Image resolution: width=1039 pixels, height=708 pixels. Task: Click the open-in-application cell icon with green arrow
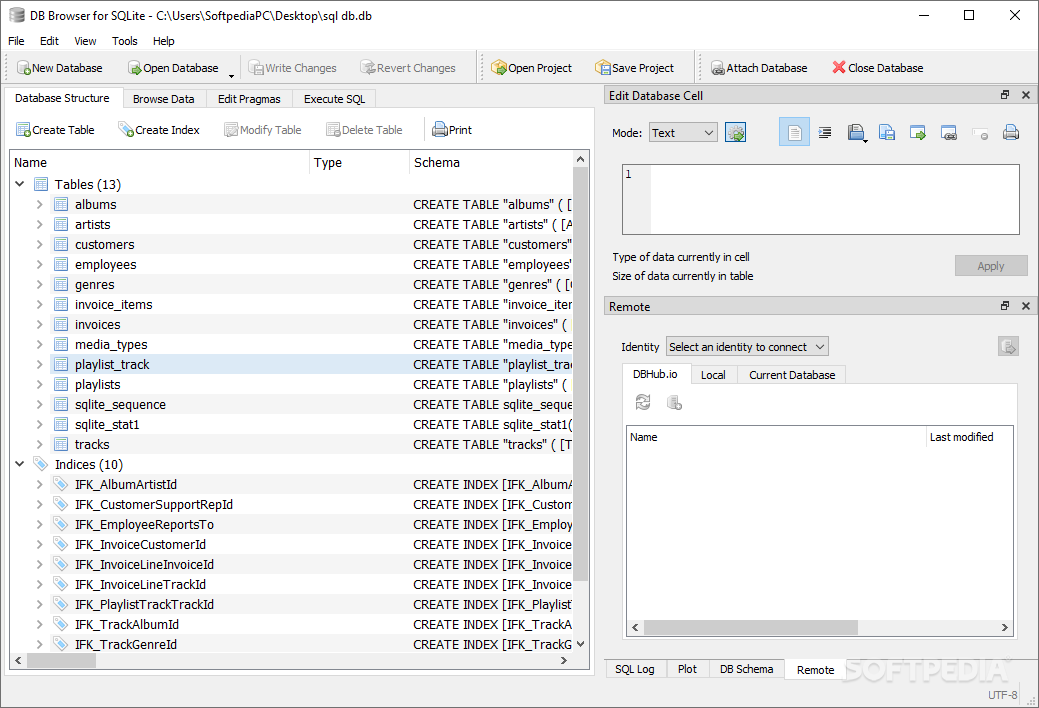(x=918, y=133)
